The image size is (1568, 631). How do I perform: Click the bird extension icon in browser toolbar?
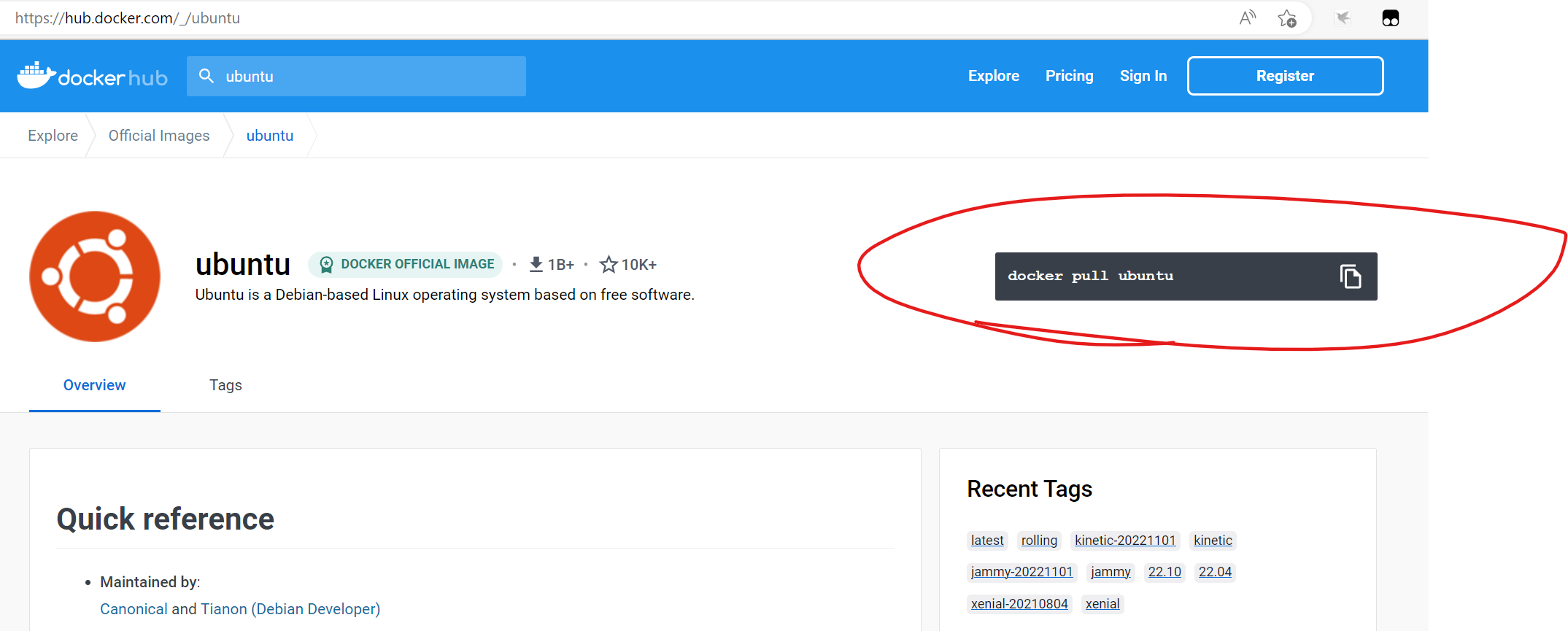coord(1343,18)
